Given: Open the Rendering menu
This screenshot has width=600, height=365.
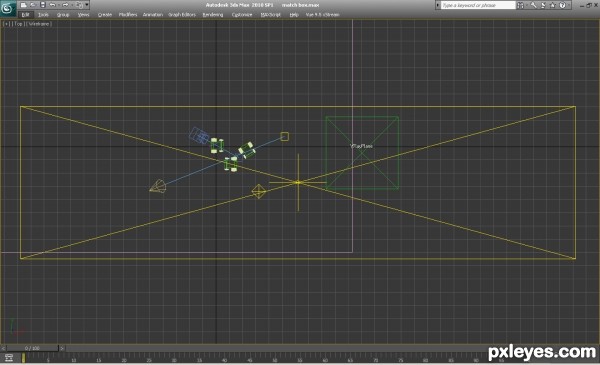Looking at the screenshot, I should pos(213,15).
